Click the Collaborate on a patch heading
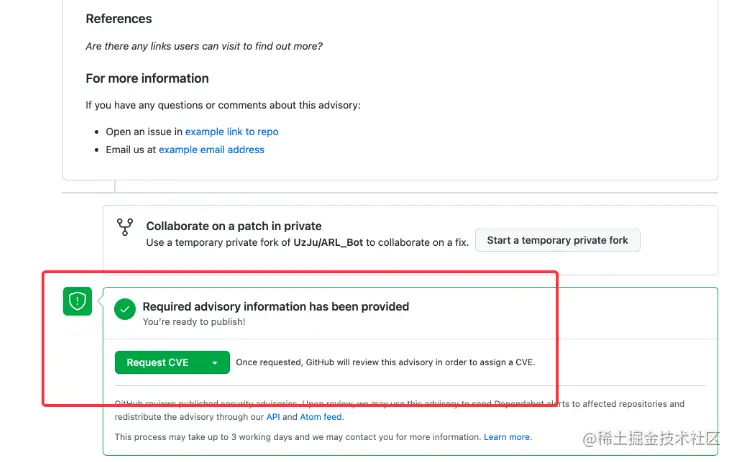The width and height of the screenshot is (735, 462). (234, 226)
